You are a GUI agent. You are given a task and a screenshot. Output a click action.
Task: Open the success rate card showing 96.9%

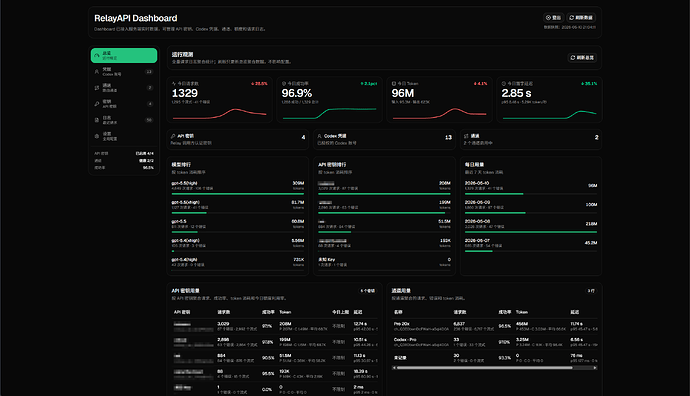click(330, 99)
